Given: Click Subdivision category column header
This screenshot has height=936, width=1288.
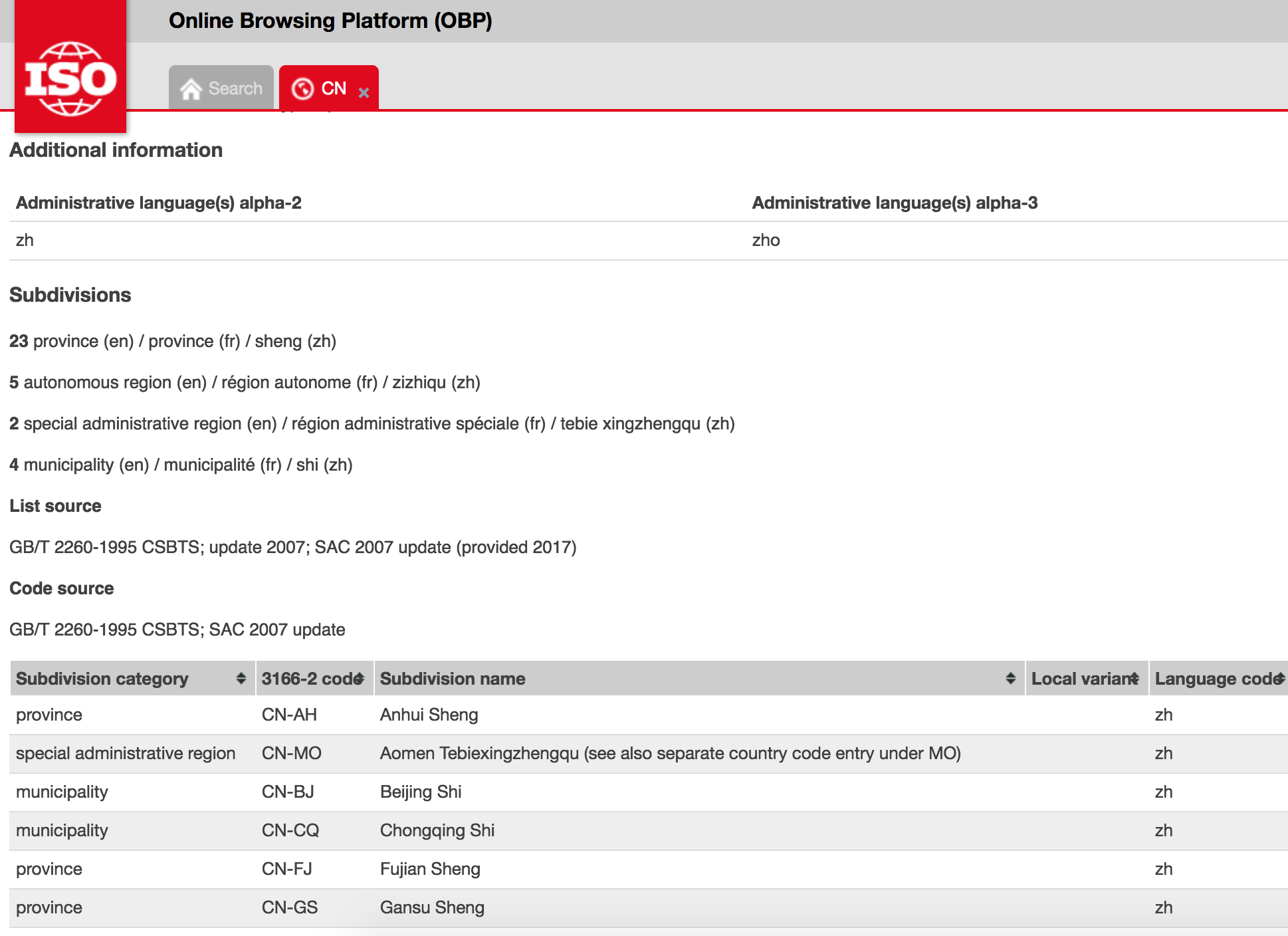Looking at the screenshot, I should click(102, 678).
